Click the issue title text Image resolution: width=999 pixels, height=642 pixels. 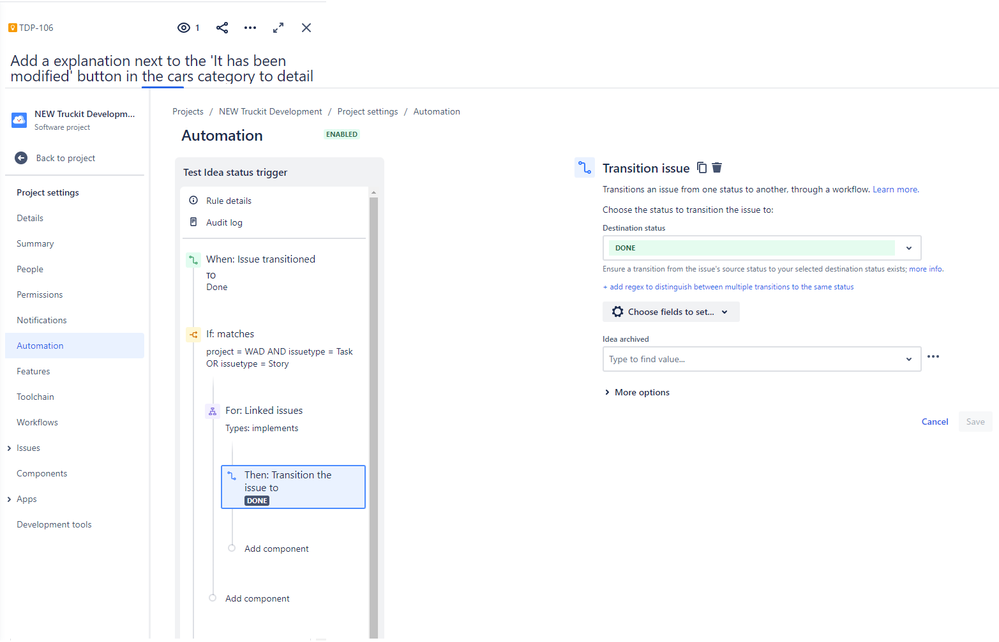tap(162, 69)
